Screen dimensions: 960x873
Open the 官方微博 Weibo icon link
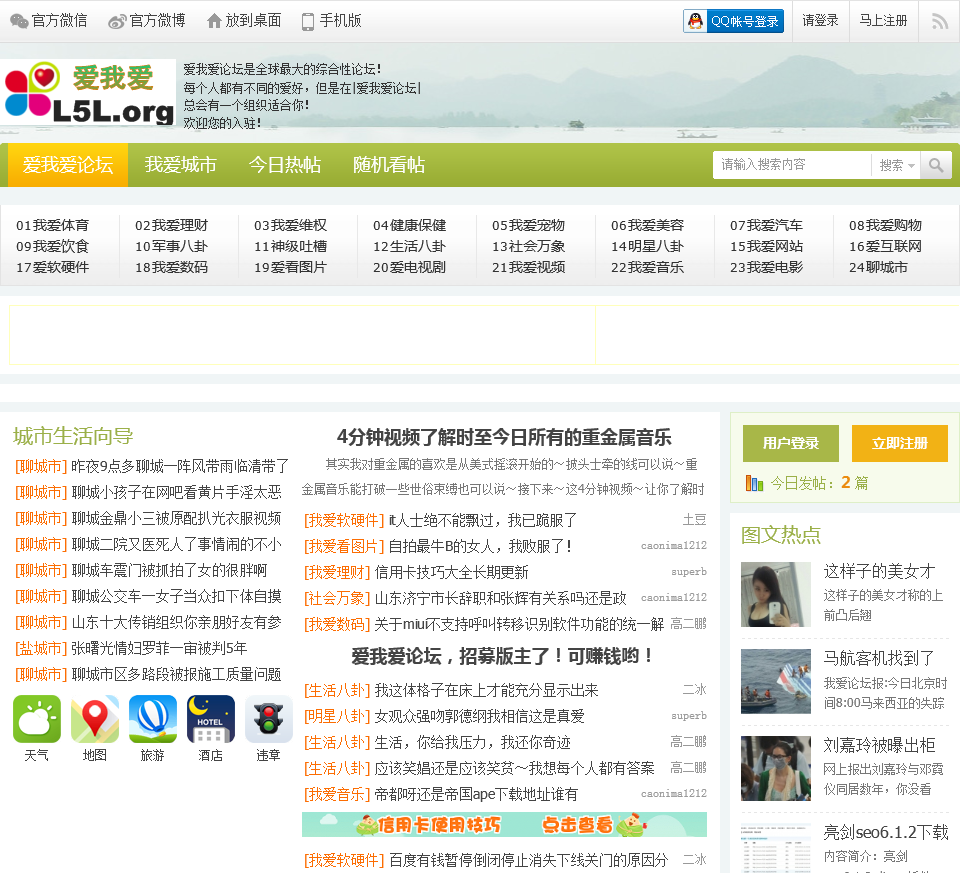click(147, 21)
